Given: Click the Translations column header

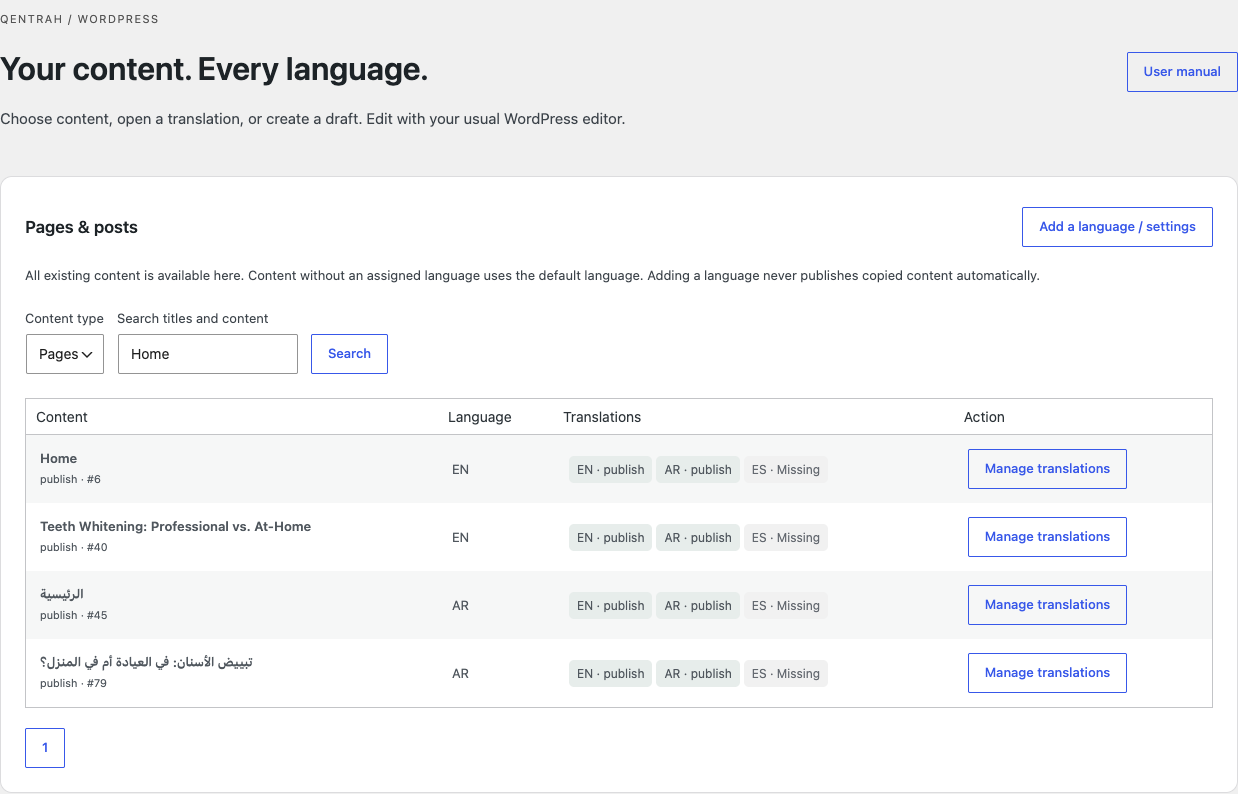Looking at the screenshot, I should (x=602, y=417).
